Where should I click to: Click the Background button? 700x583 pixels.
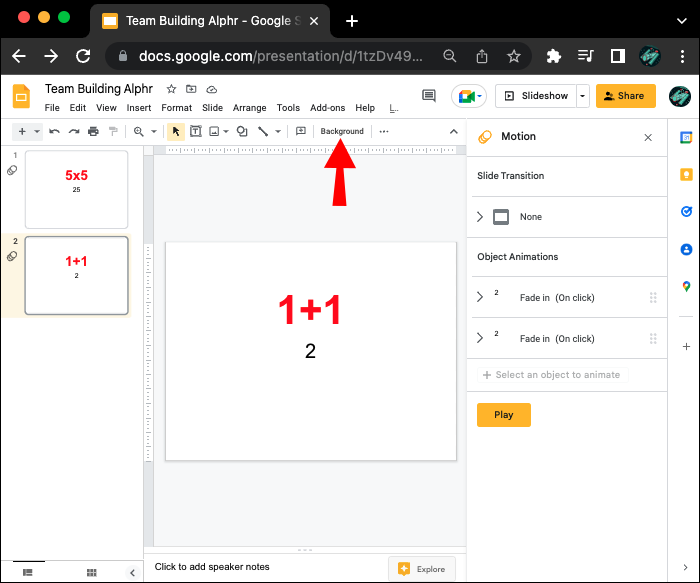click(x=342, y=131)
